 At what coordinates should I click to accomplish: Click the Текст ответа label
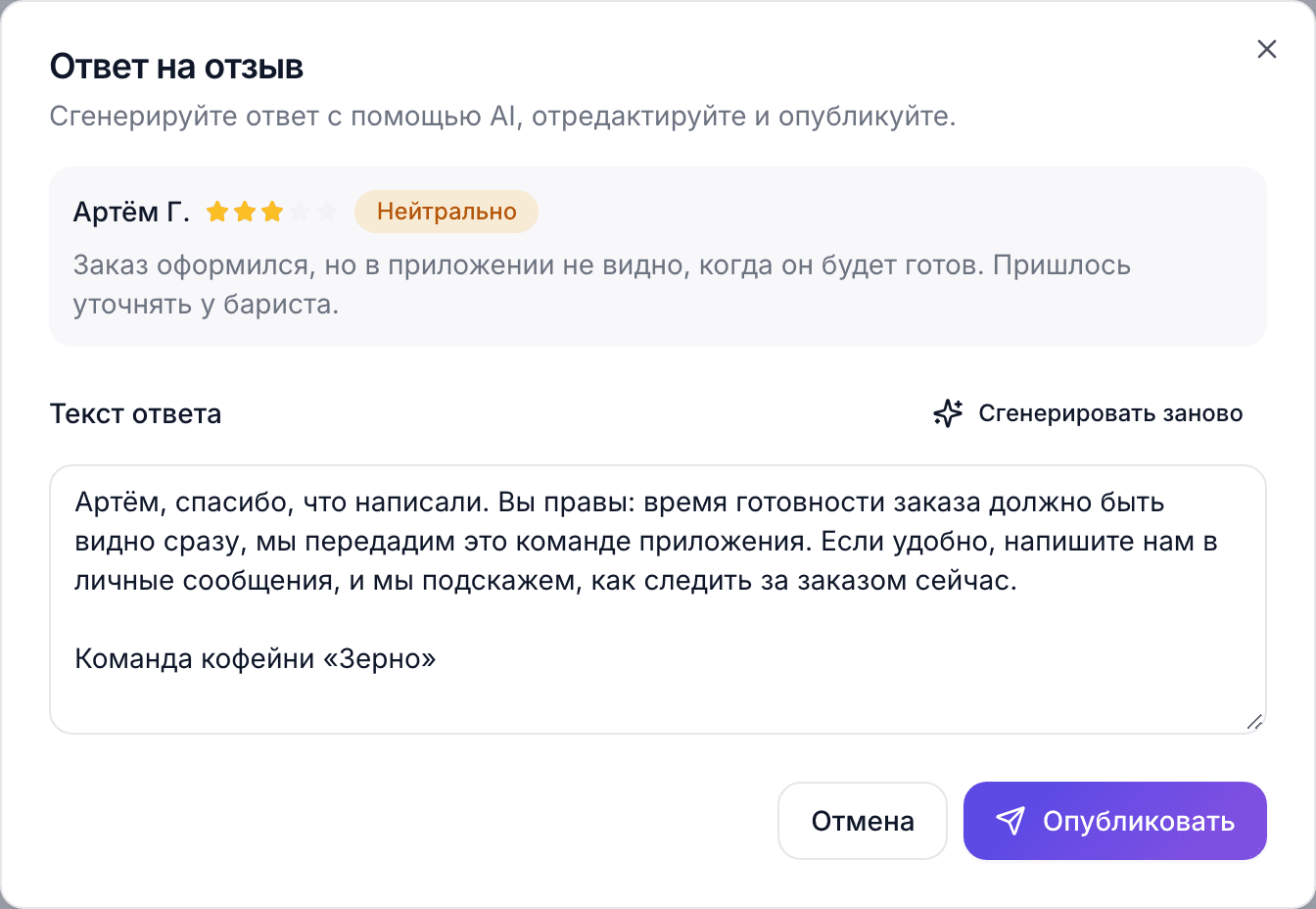click(135, 413)
